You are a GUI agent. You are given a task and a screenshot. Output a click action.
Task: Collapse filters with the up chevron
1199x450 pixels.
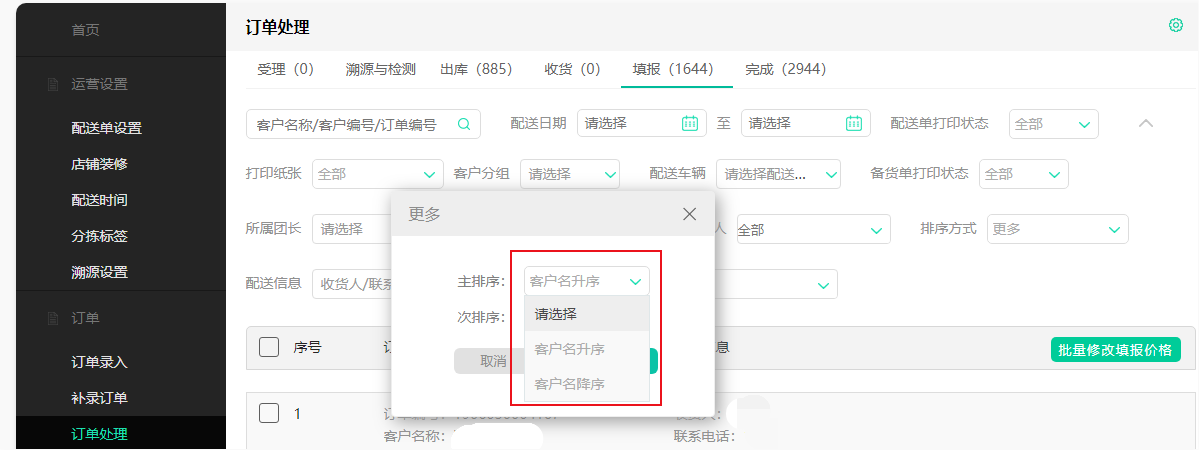tap(1145, 123)
